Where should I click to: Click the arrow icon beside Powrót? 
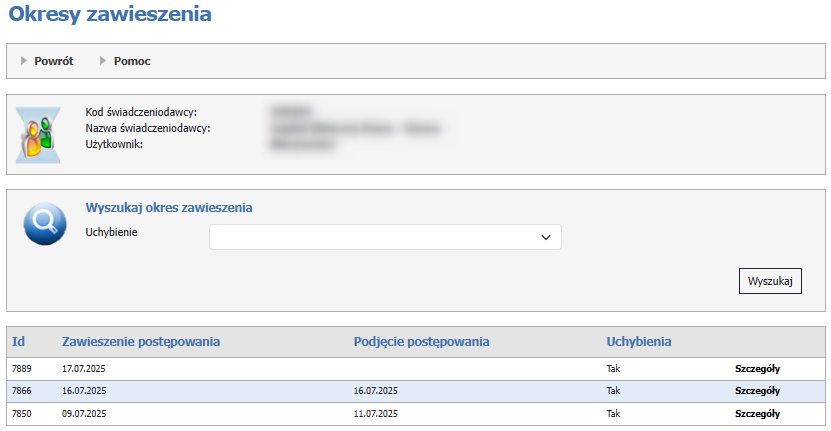click(x=24, y=61)
